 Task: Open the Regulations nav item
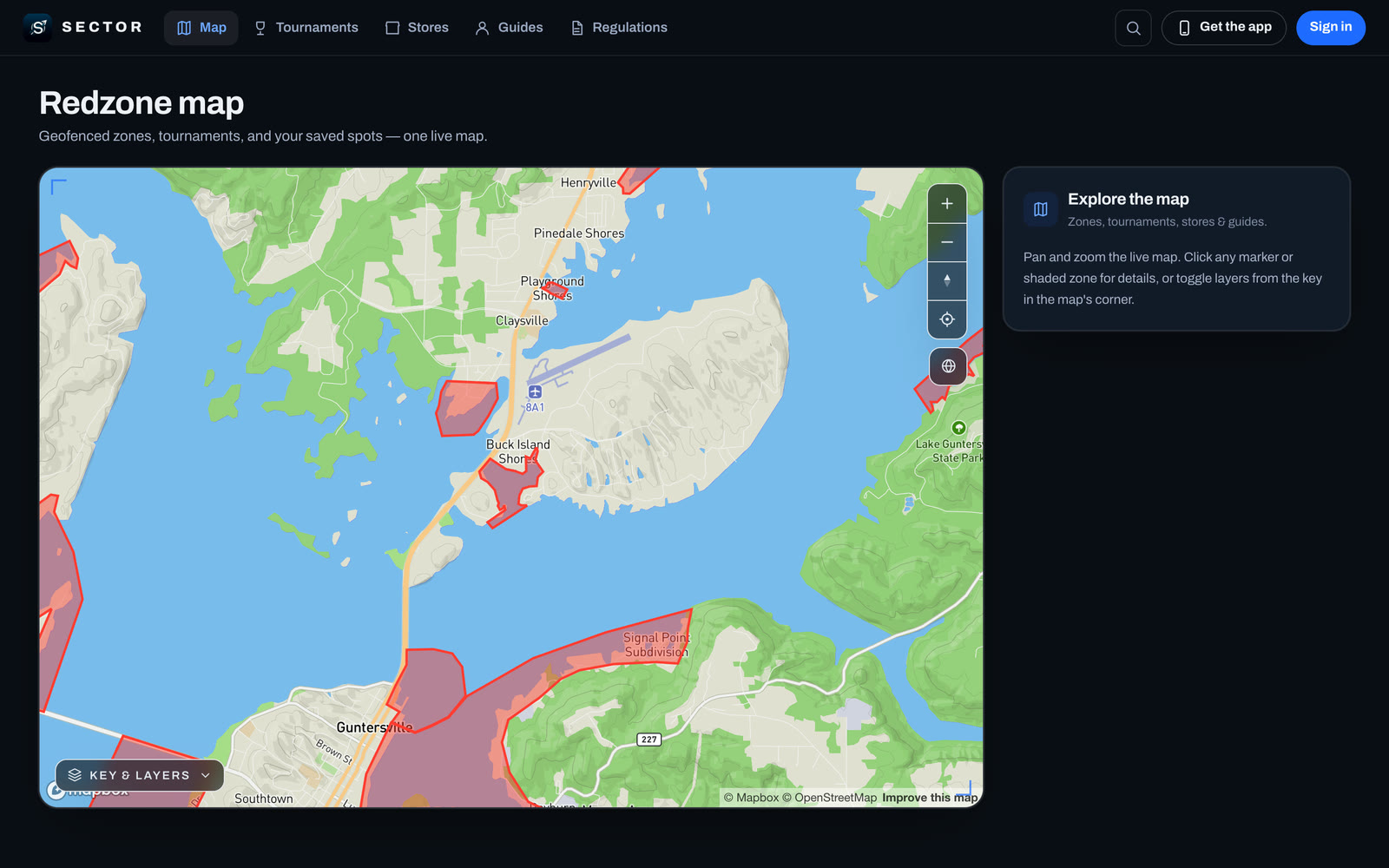pos(619,28)
